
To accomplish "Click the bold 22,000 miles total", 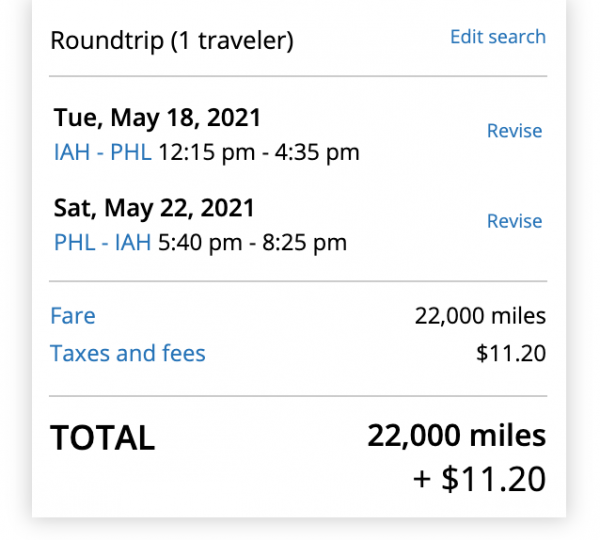I will coord(456,436).
